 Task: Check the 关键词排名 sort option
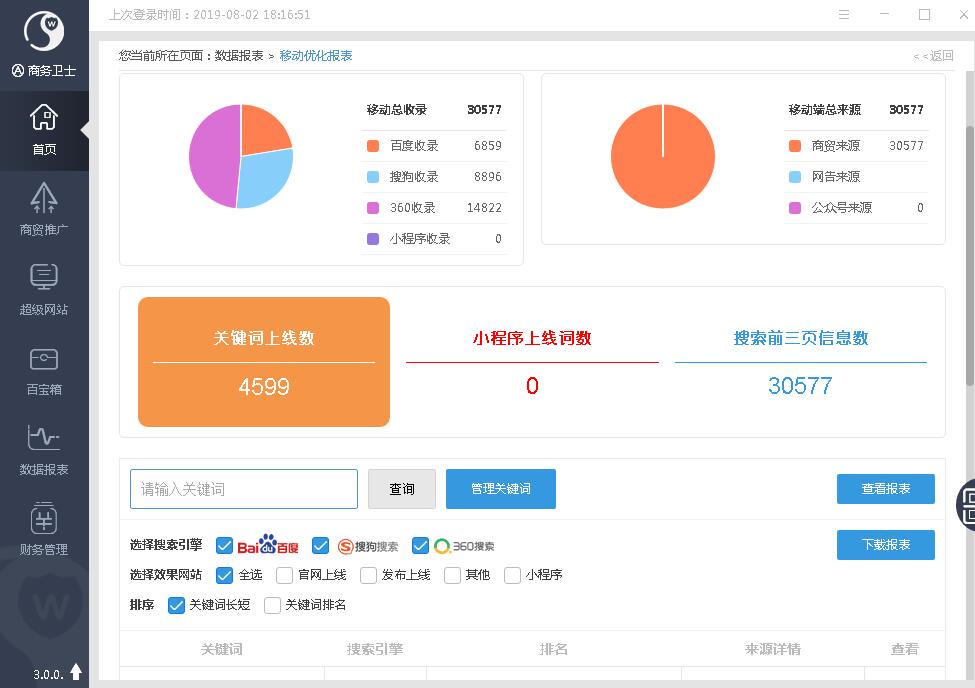pos(272,605)
